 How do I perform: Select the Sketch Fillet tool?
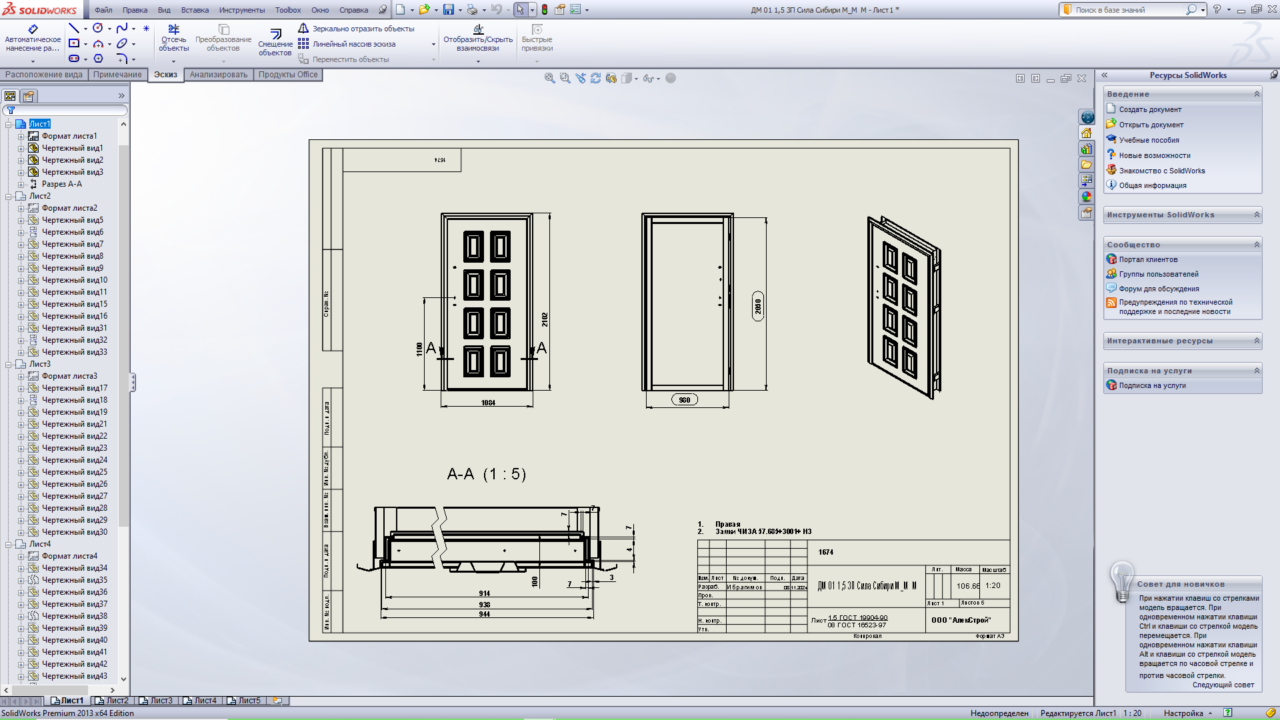coord(122,59)
